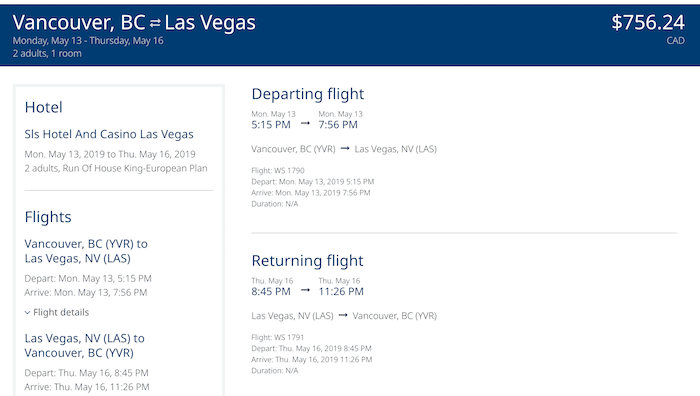Click the Departing flight heading
This screenshot has height=396, width=700.
pos(308,94)
